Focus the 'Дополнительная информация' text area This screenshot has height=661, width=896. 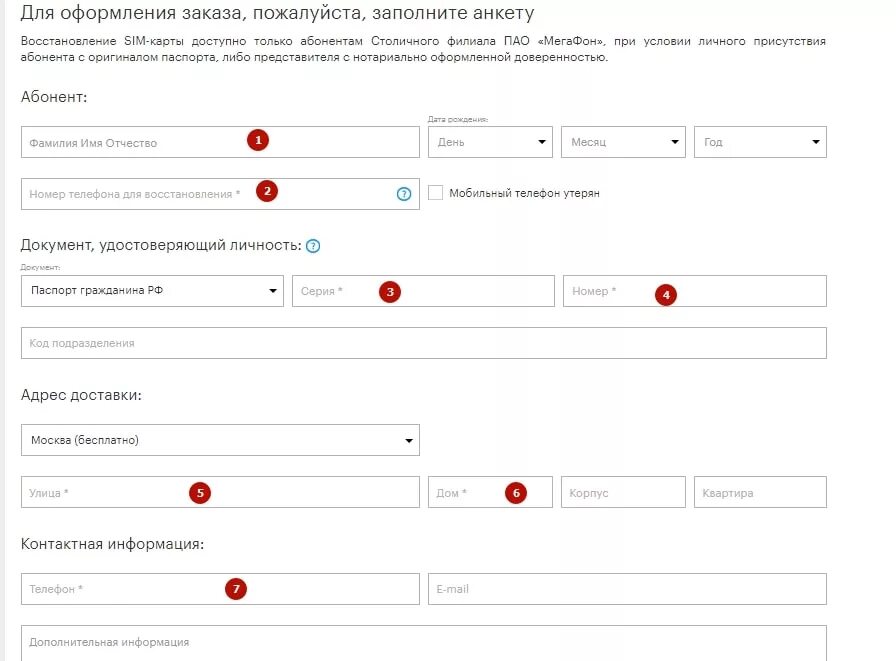coord(423,641)
